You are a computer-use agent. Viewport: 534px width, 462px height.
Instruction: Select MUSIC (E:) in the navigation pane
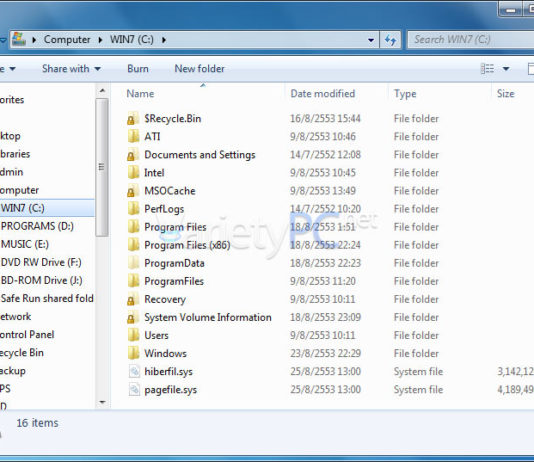pyautogui.click(x=25, y=244)
